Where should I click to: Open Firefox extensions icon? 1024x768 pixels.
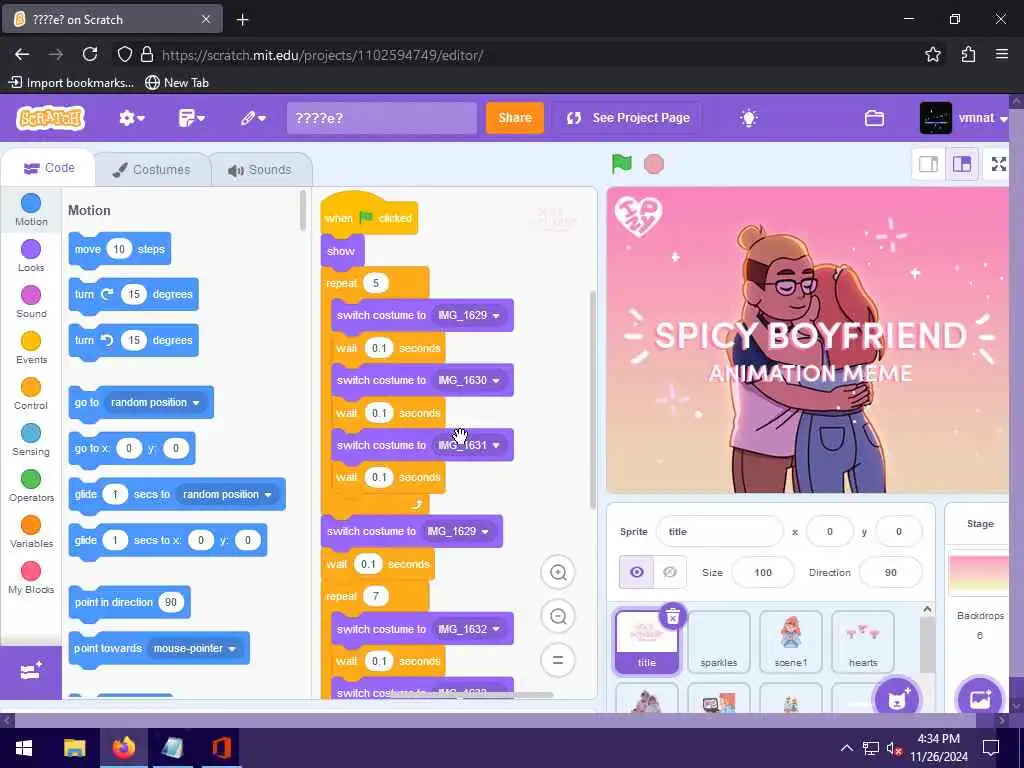(x=968, y=54)
